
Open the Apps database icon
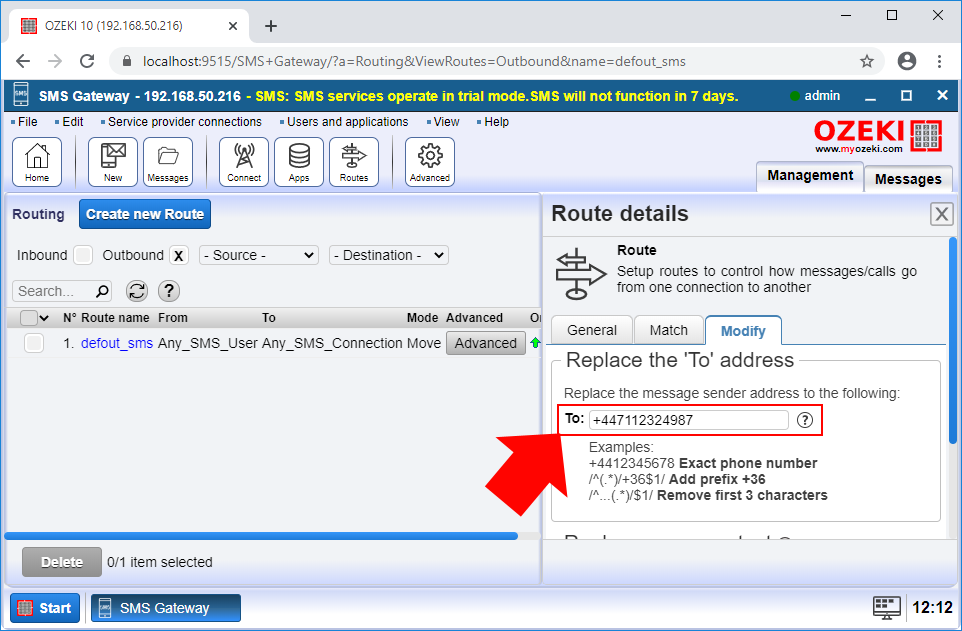coord(299,161)
